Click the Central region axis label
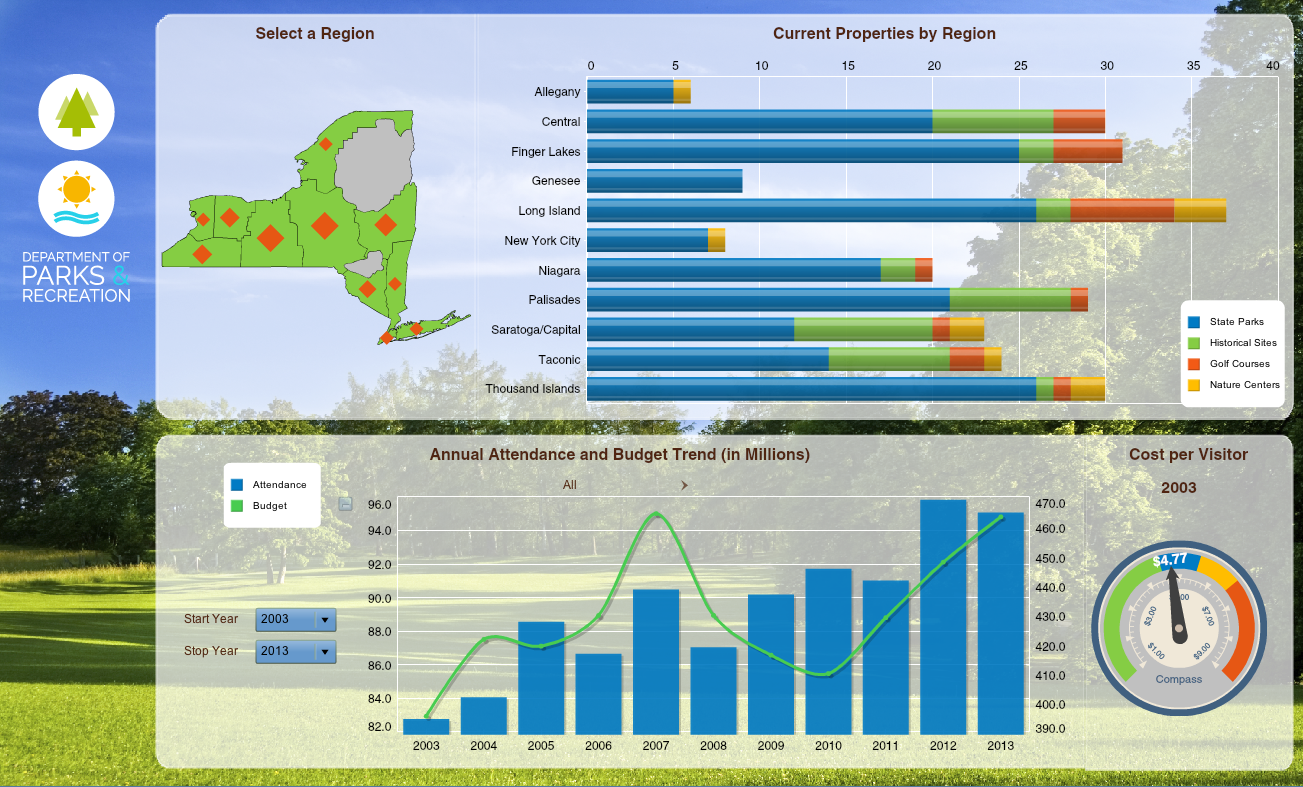The width and height of the screenshot is (1303, 787). coord(560,122)
